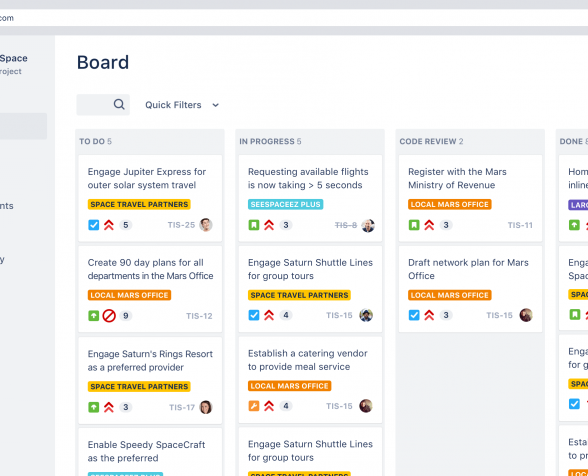Screen dimensions: 588x476
Task: Click assignee avatar on Draft network plan card
Action: pos(526,315)
